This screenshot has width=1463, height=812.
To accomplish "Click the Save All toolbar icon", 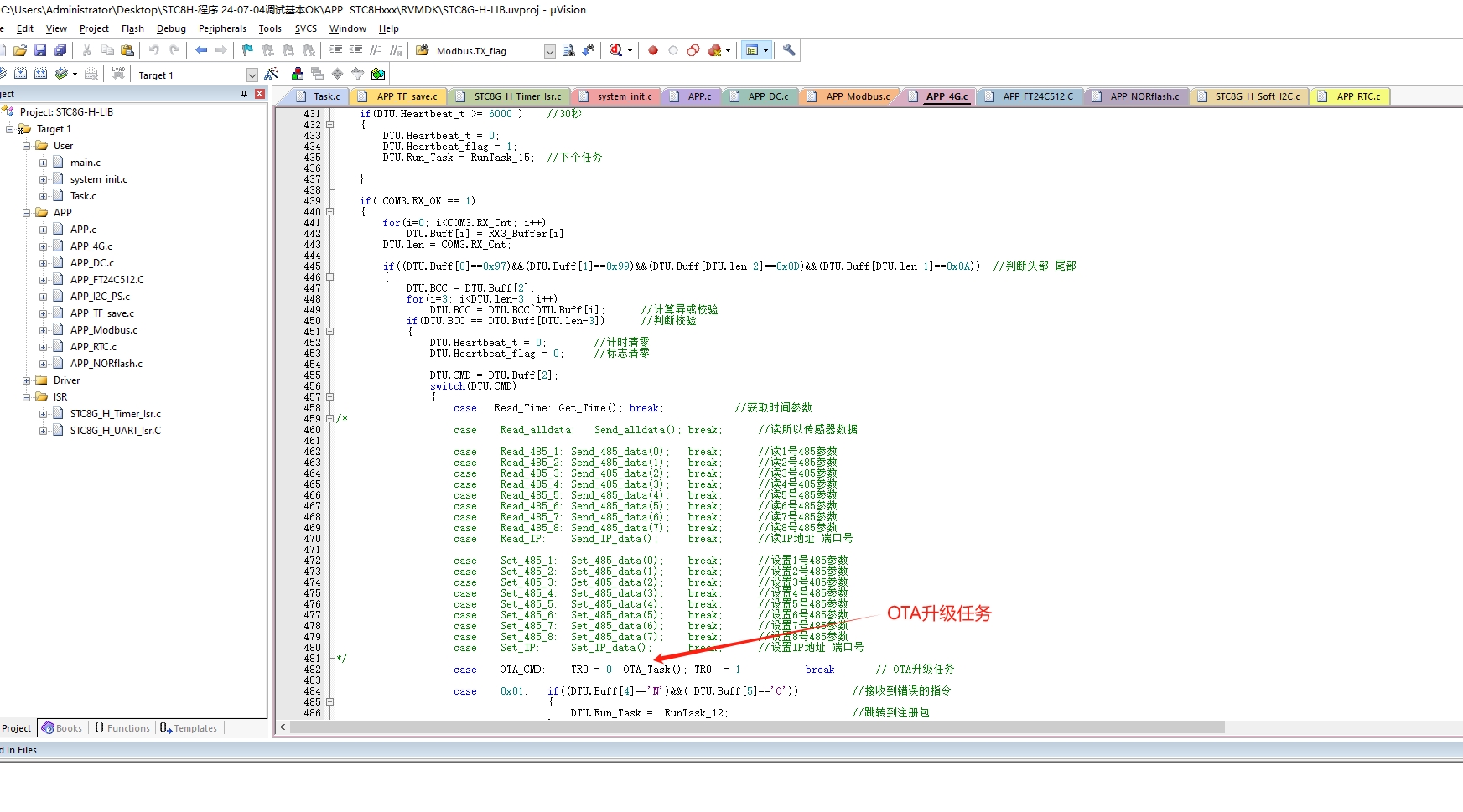I will (60, 51).
